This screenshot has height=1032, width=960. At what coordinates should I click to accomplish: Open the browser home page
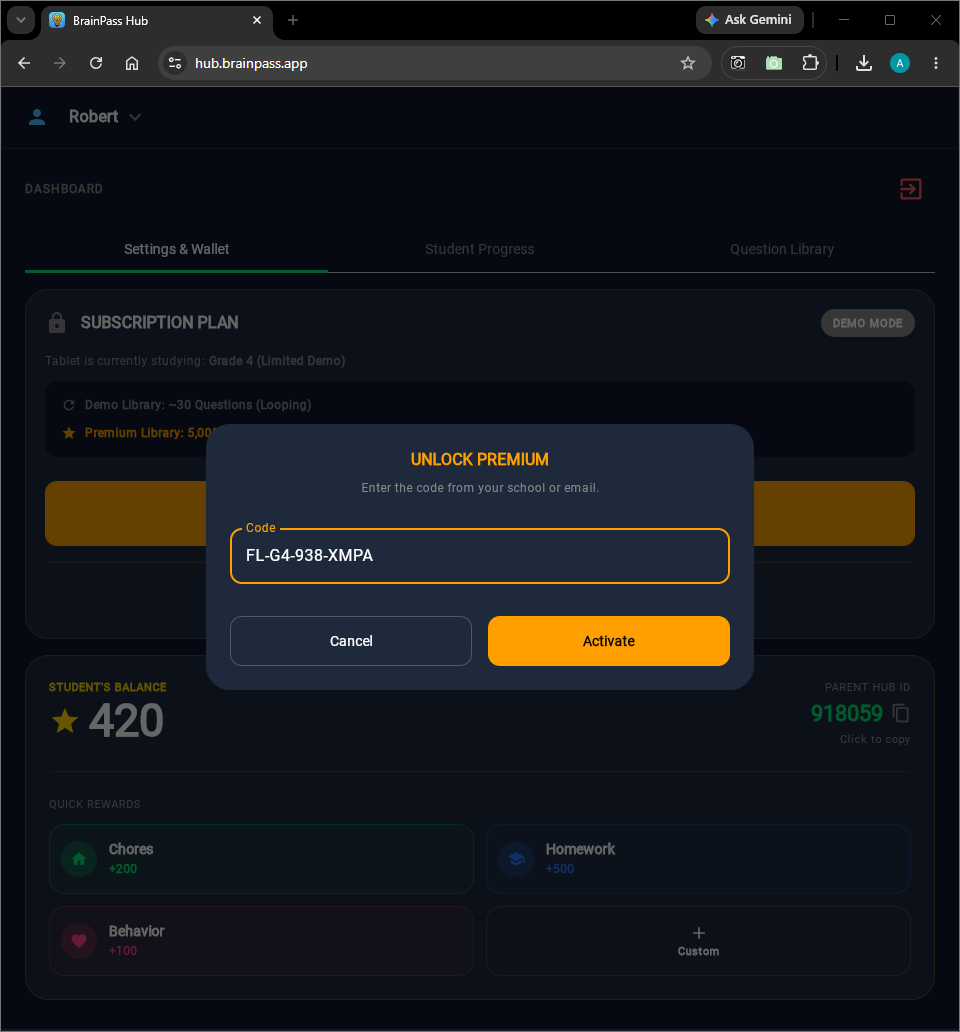click(132, 63)
